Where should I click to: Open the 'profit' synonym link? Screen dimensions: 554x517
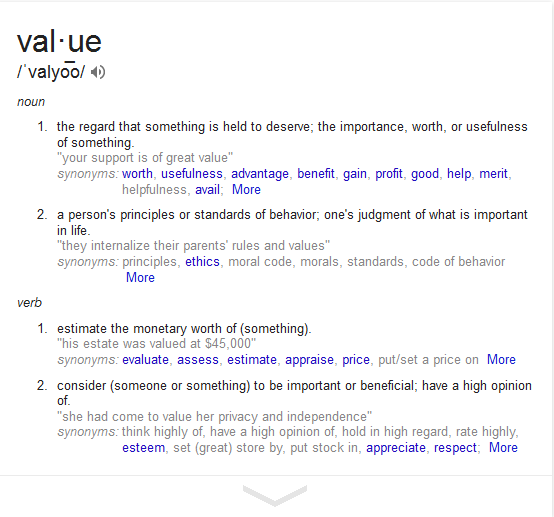[x=389, y=174]
